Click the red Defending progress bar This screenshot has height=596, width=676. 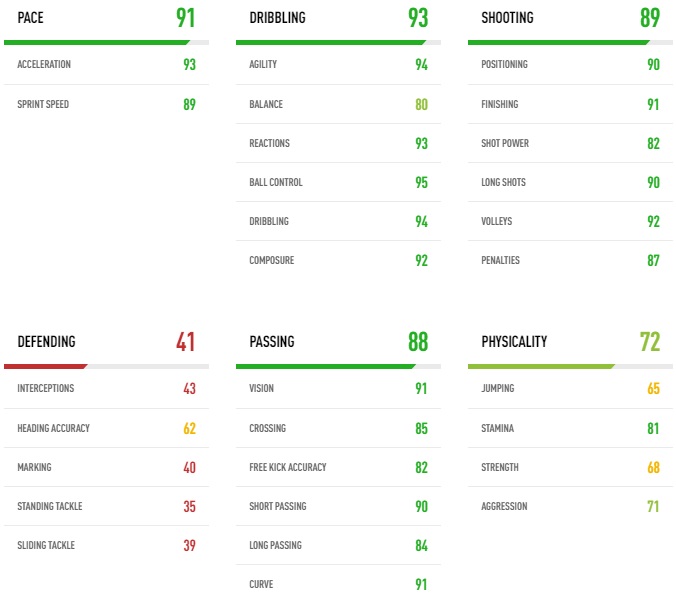[x=46, y=367]
